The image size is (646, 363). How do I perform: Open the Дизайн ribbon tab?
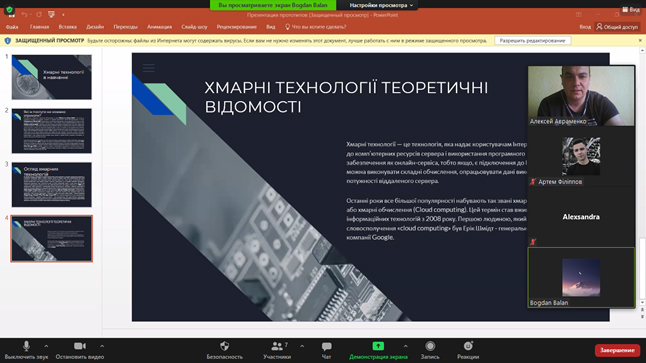(95, 27)
